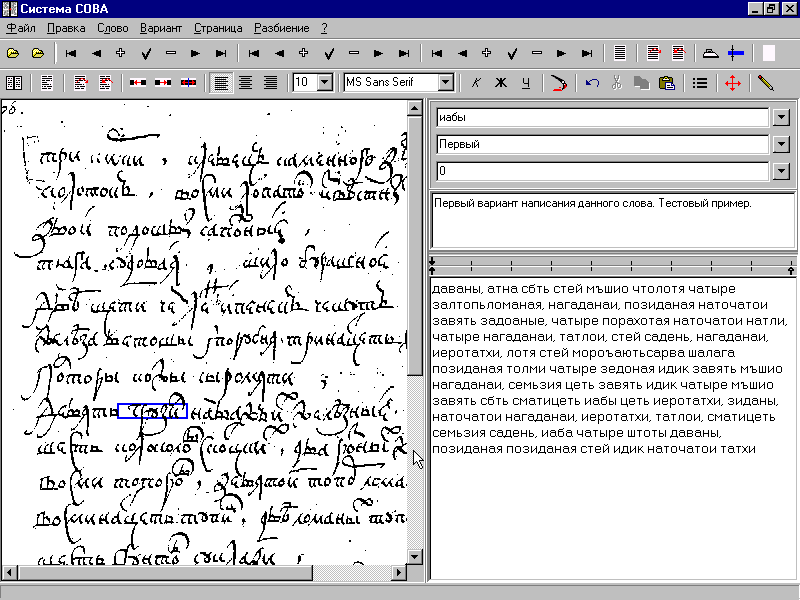
Task: Click the bulleted list icon
Action: click(x=701, y=83)
